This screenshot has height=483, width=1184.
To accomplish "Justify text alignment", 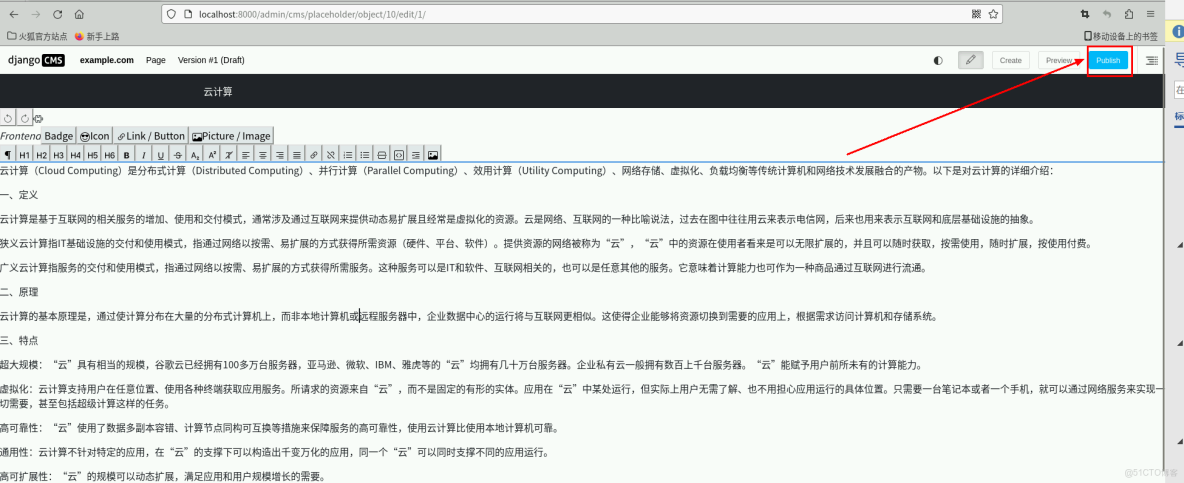I will click(297, 155).
